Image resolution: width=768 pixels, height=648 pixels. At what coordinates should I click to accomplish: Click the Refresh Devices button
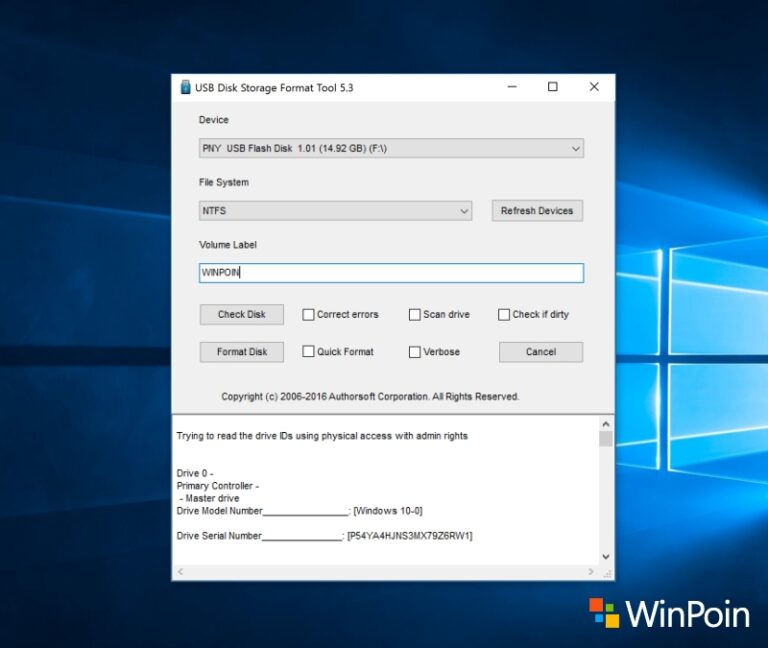pos(537,211)
